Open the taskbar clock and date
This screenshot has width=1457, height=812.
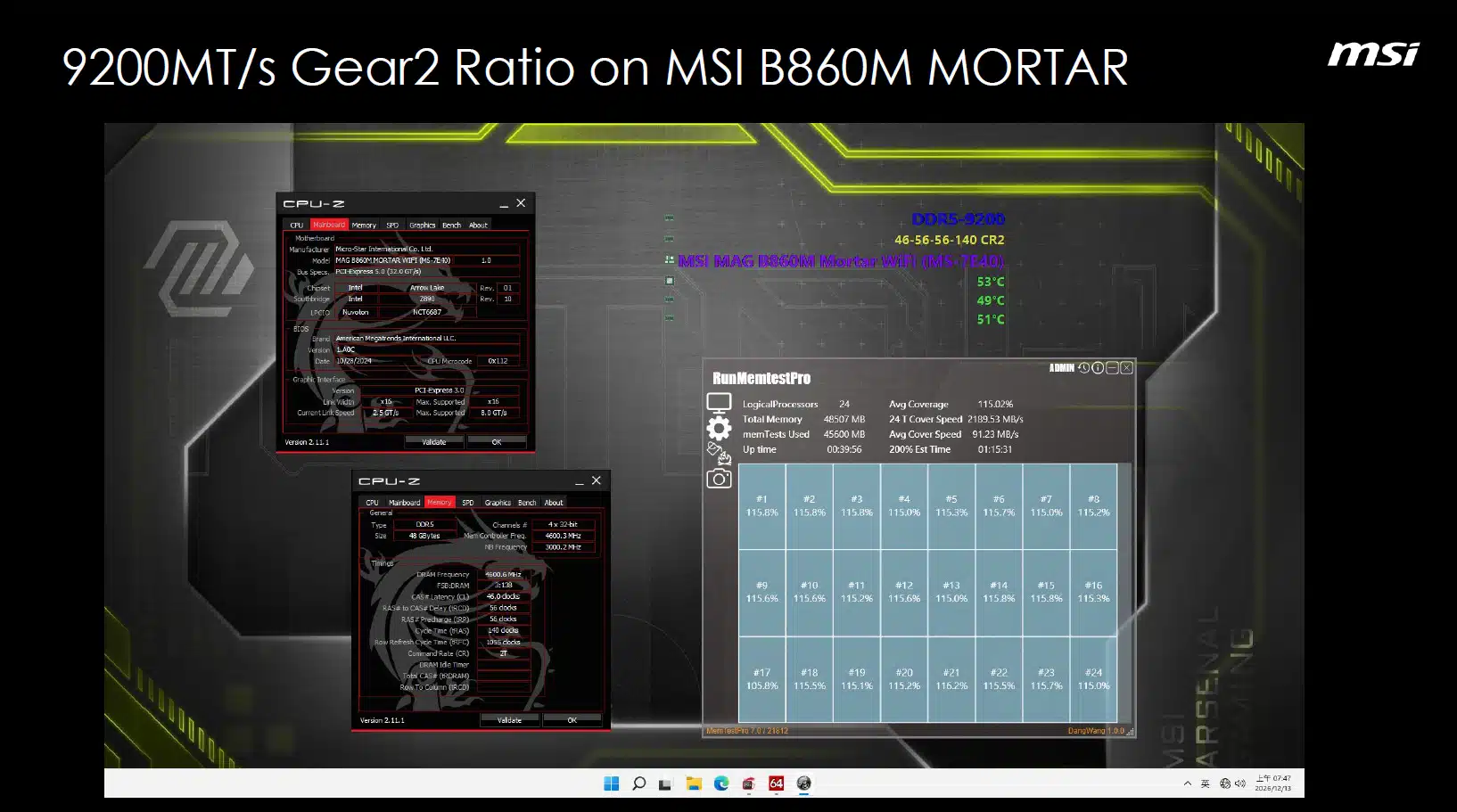(x=1272, y=783)
